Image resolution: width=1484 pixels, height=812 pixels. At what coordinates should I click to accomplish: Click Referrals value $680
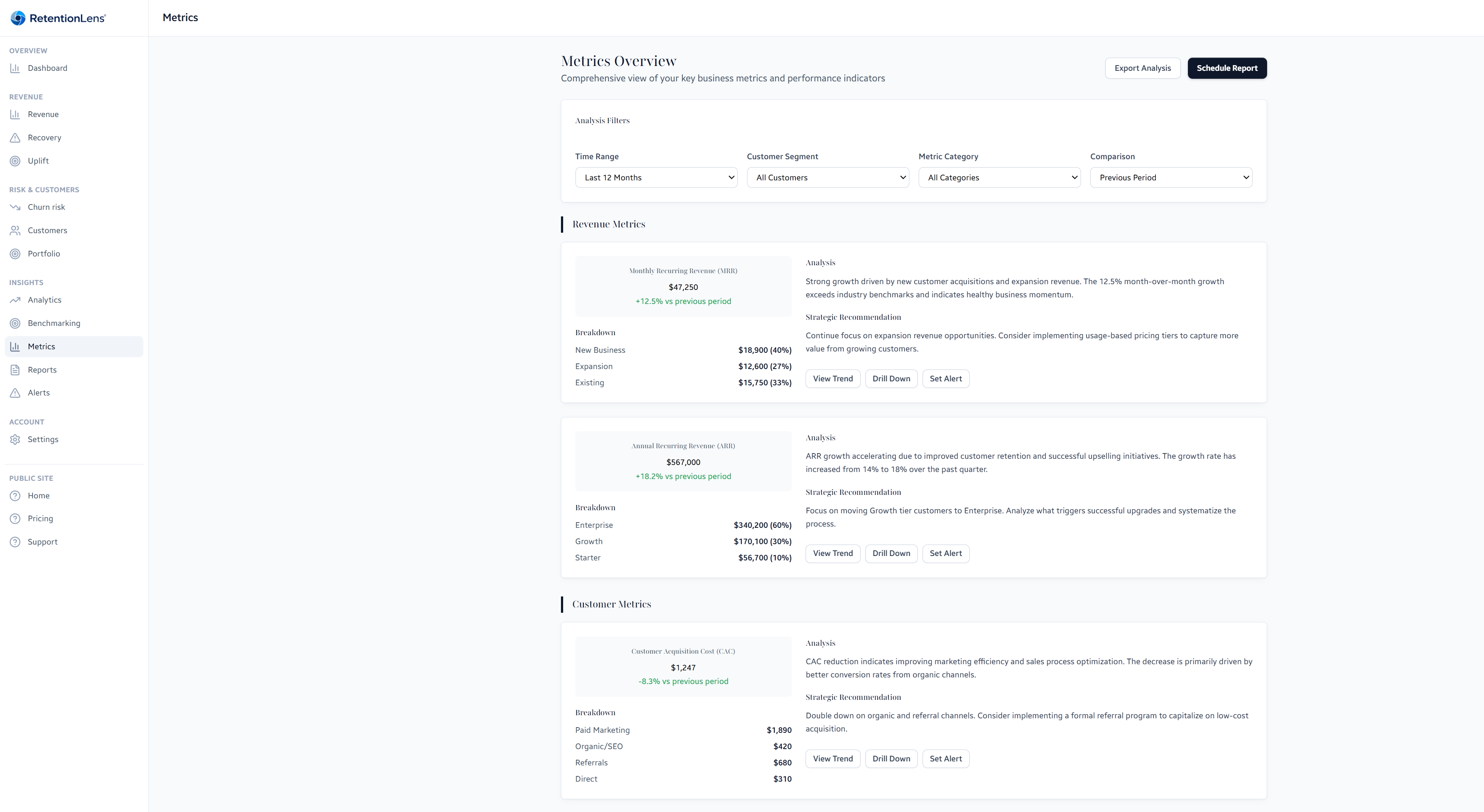tap(782, 763)
